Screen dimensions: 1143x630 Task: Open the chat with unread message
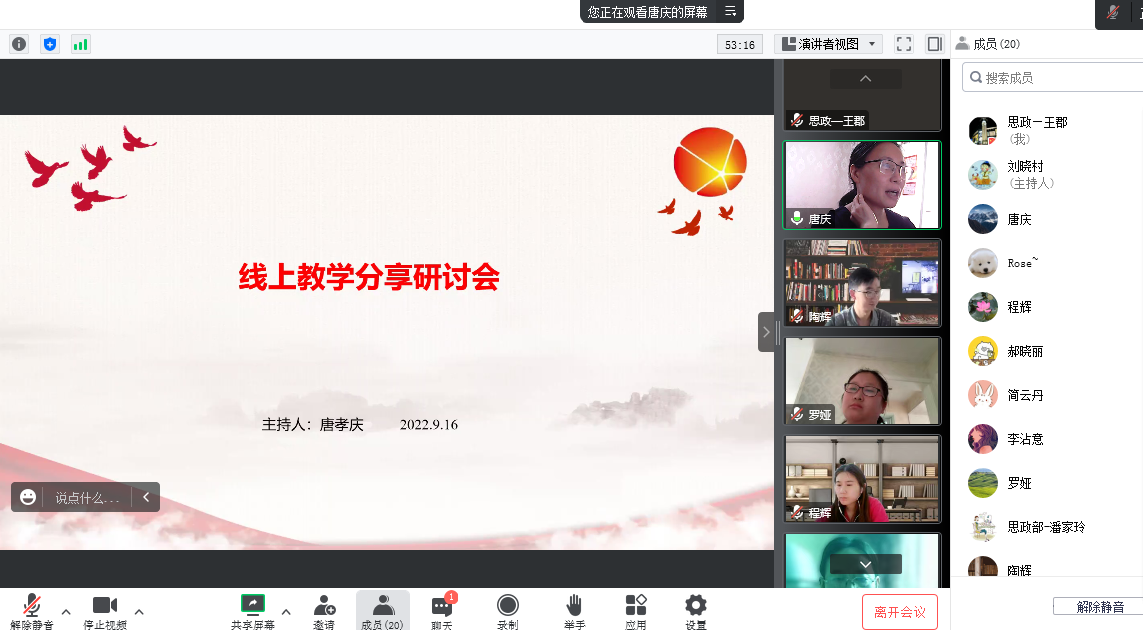click(x=442, y=610)
